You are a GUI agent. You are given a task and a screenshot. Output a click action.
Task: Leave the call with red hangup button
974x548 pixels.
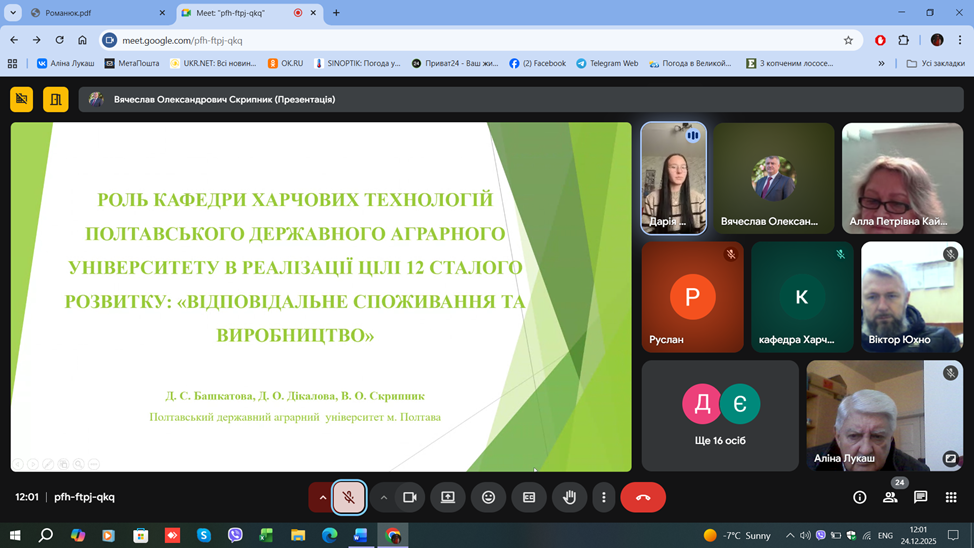(x=643, y=497)
